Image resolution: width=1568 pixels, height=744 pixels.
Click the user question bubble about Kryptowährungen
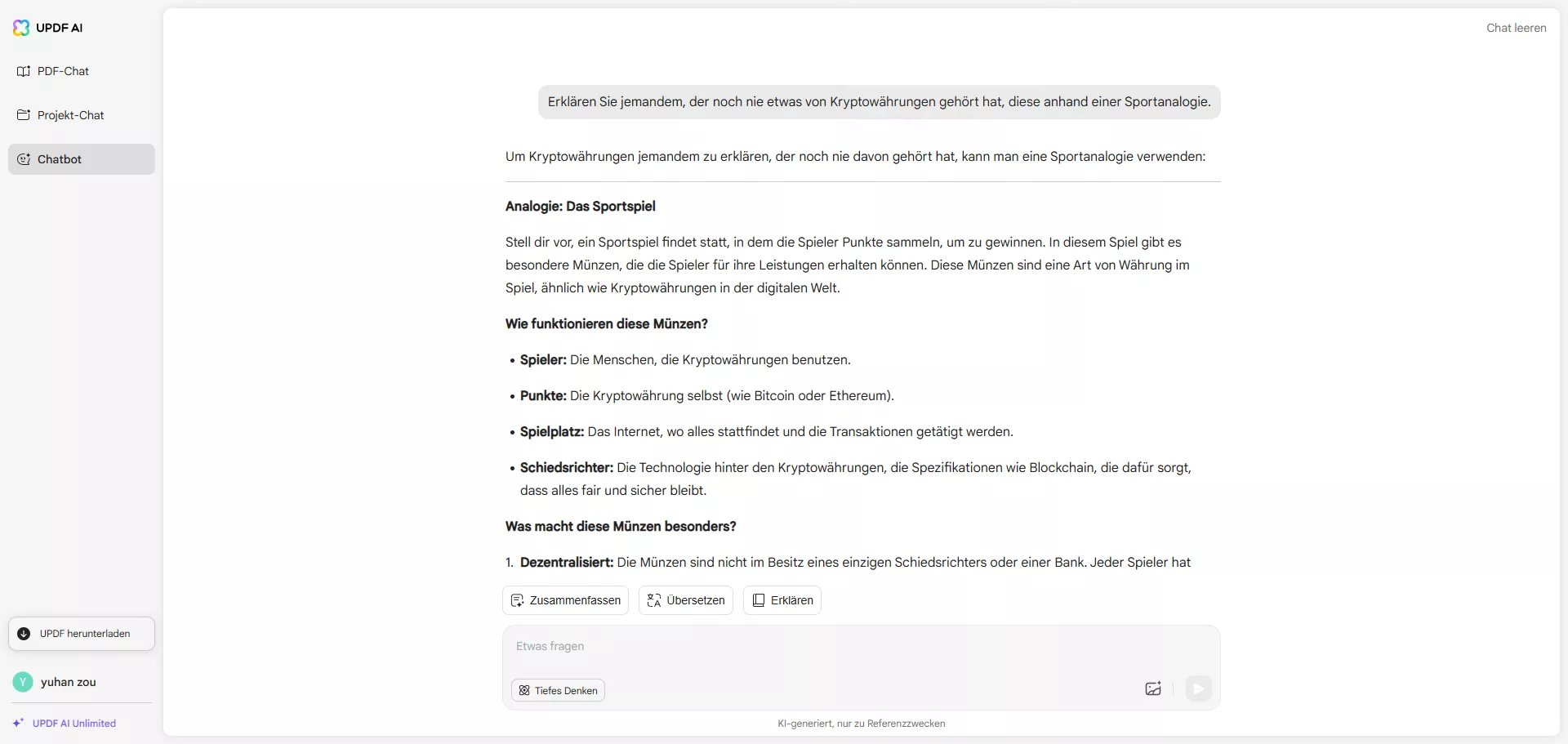(879, 101)
